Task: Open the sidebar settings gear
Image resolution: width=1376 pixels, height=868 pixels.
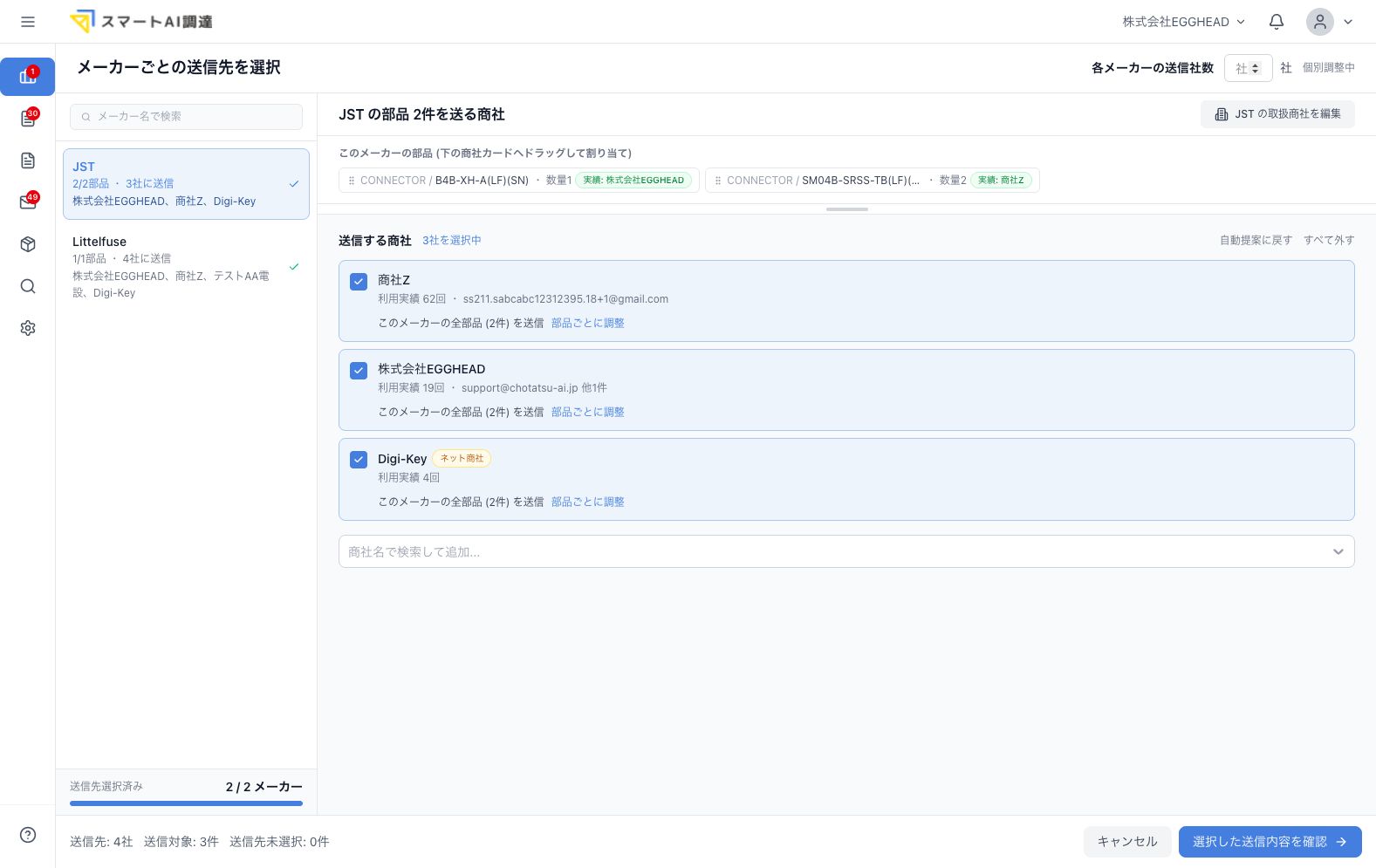Action: tap(28, 328)
